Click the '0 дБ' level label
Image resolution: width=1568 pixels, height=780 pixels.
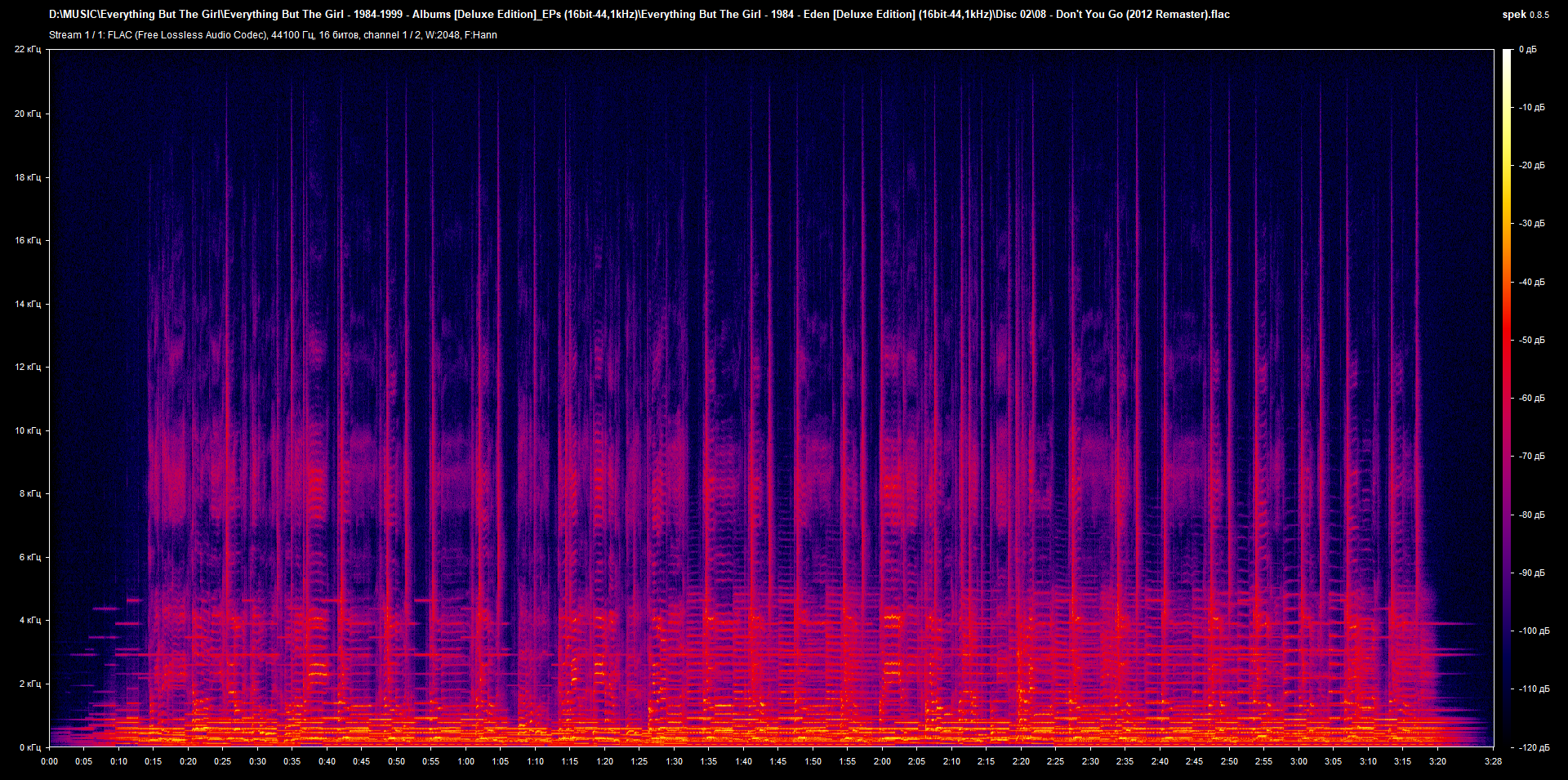tap(1528, 50)
